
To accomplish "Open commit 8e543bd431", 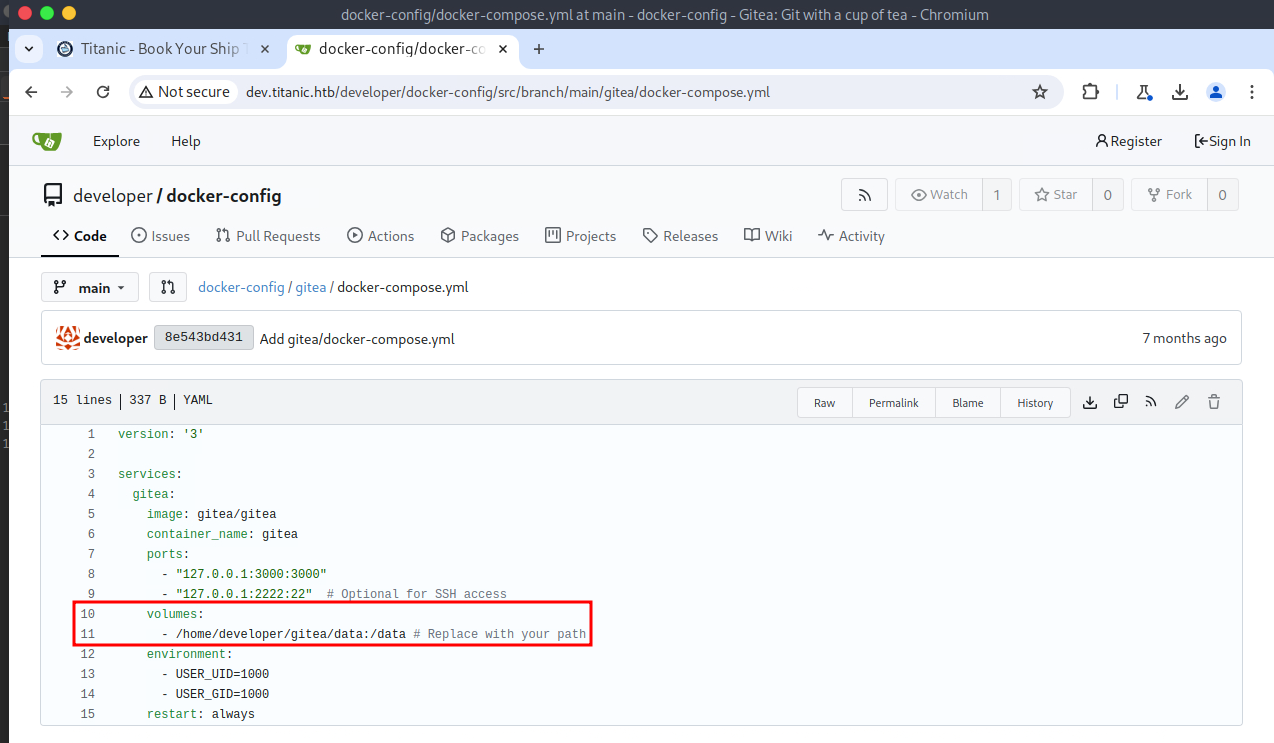I will point(204,338).
